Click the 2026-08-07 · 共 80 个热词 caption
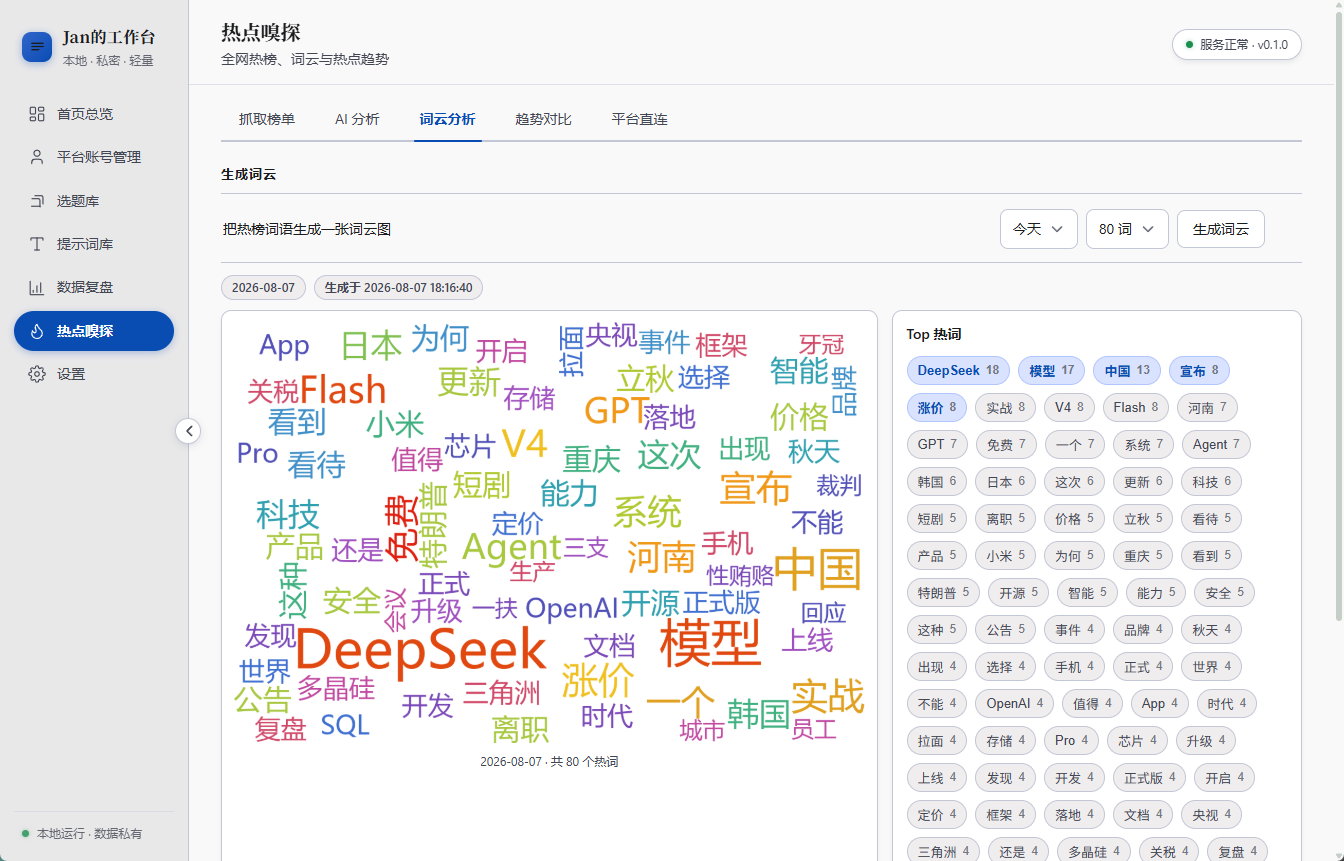The height and width of the screenshot is (861, 1344). coord(549,762)
